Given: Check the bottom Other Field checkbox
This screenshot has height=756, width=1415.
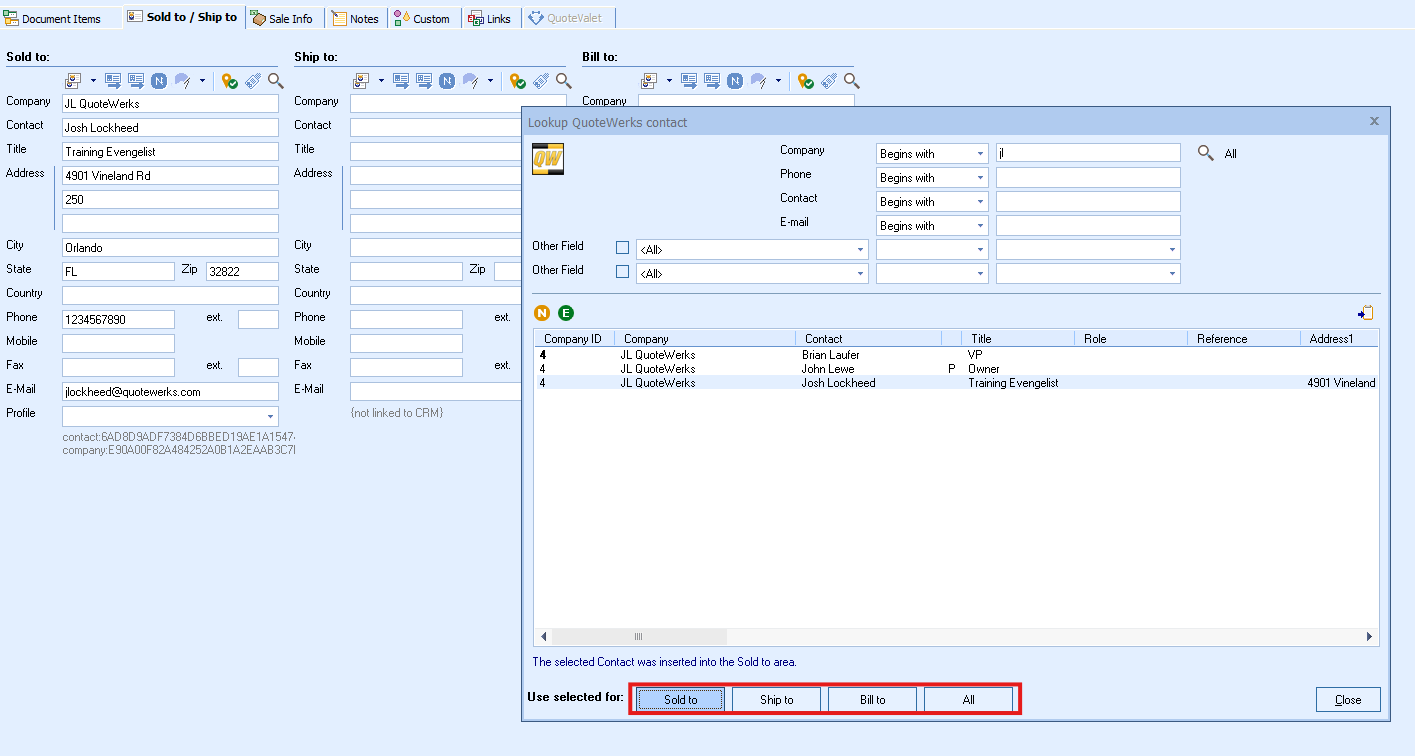Looking at the screenshot, I should click(x=623, y=271).
